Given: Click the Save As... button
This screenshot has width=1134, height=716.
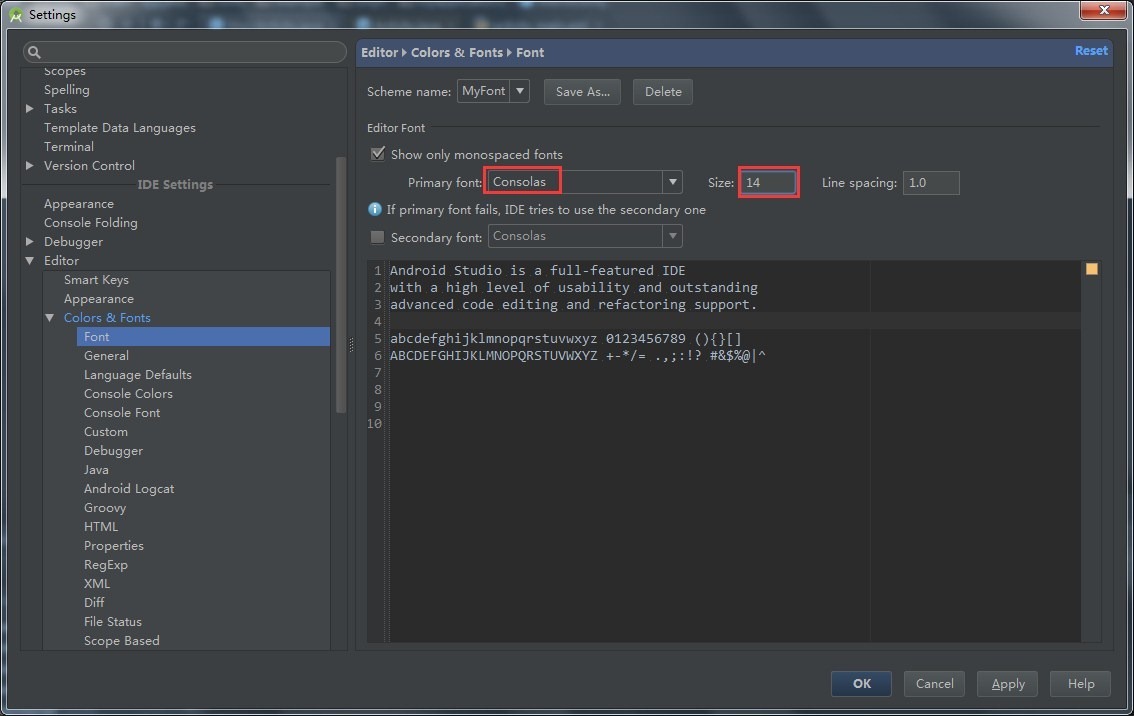Looking at the screenshot, I should [582, 92].
